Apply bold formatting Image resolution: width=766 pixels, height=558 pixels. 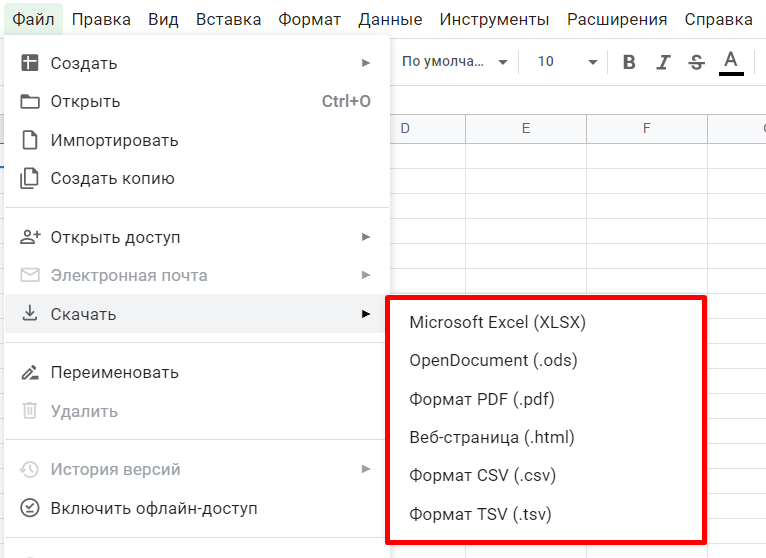(629, 62)
